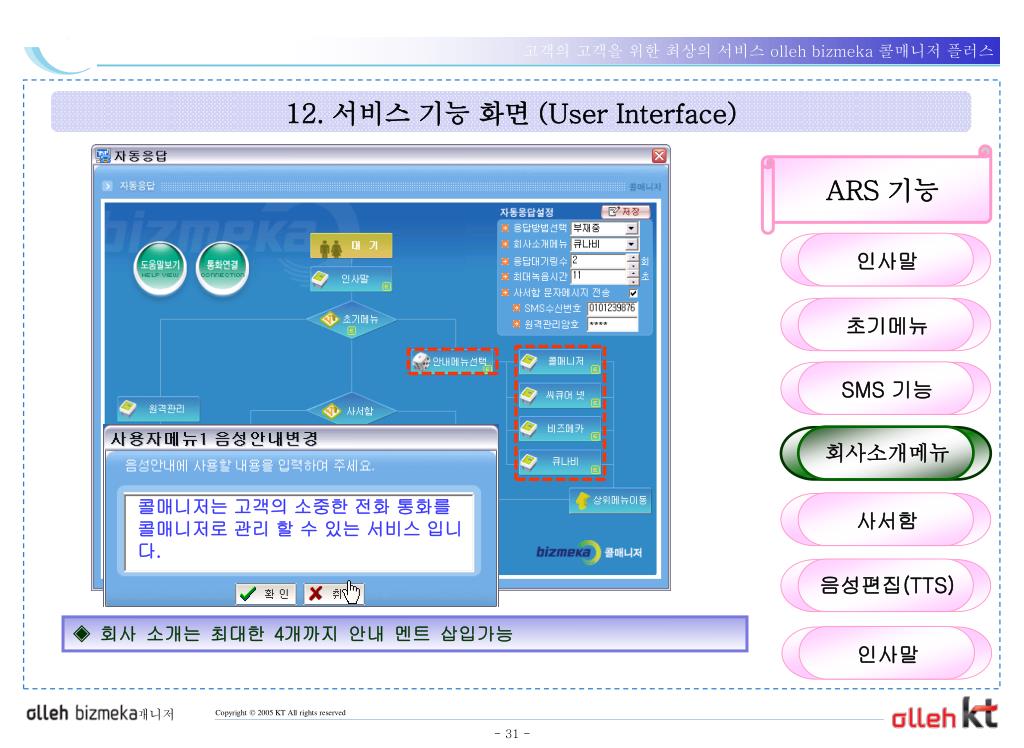This screenshot has width=1024, height=748.
Task: Click the '12. 서비스 기능 화면' slide title
Action: pyautogui.click(x=511, y=113)
